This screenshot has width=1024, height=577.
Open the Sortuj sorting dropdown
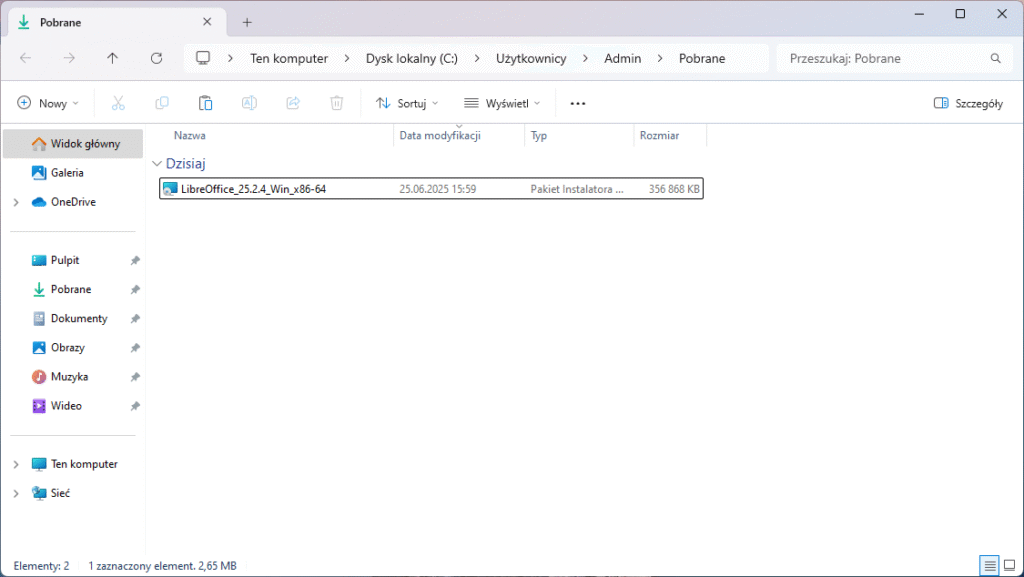pyautogui.click(x=407, y=103)
